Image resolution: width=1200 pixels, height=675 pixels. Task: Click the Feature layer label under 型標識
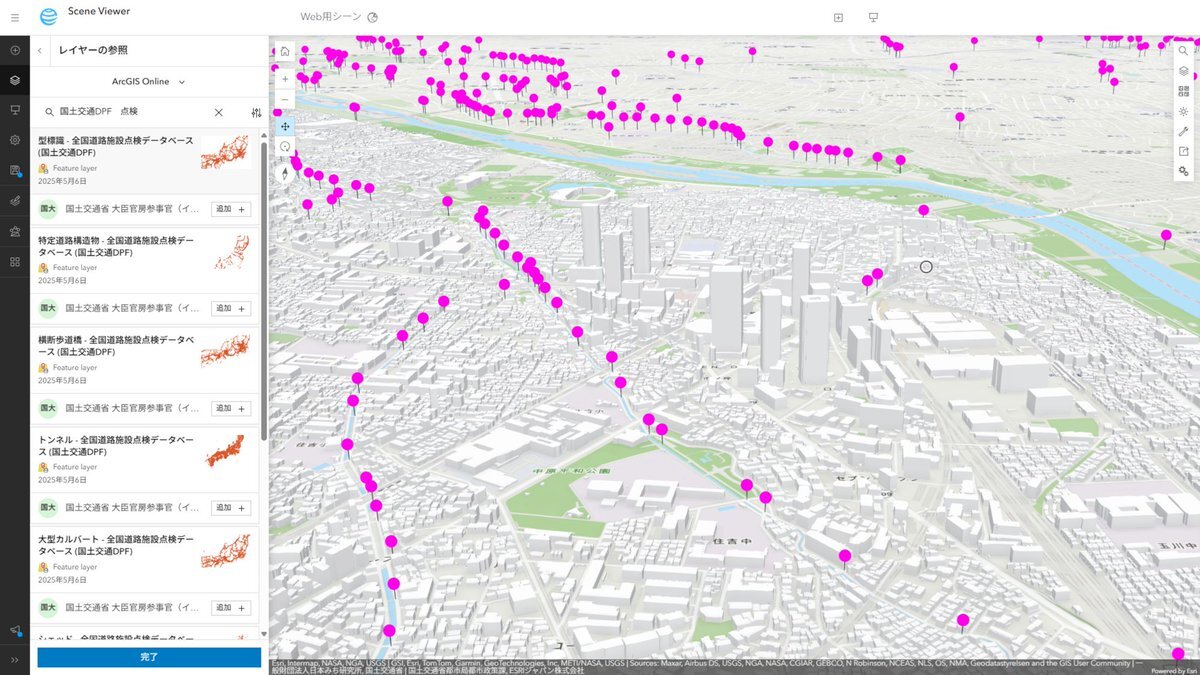point(75,168)
